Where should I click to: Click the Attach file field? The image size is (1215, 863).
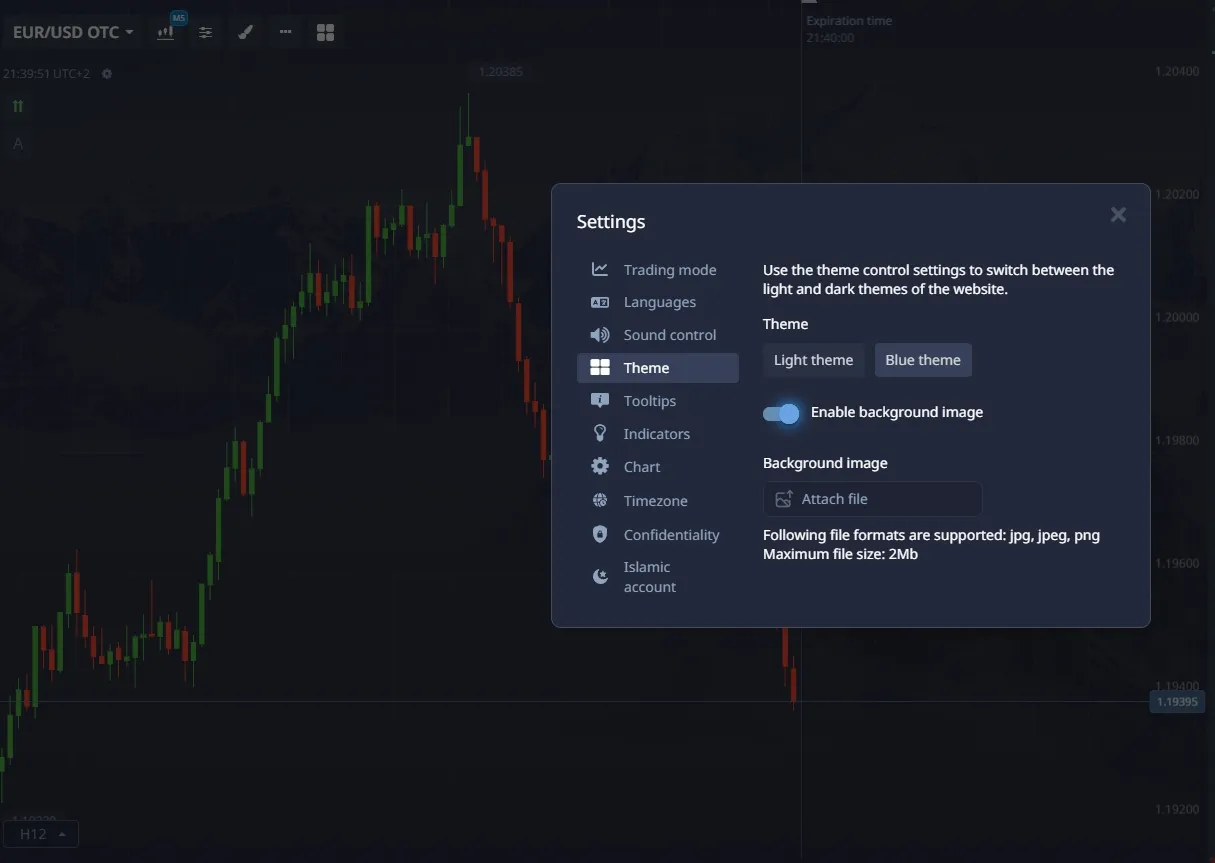pos(872,499)
